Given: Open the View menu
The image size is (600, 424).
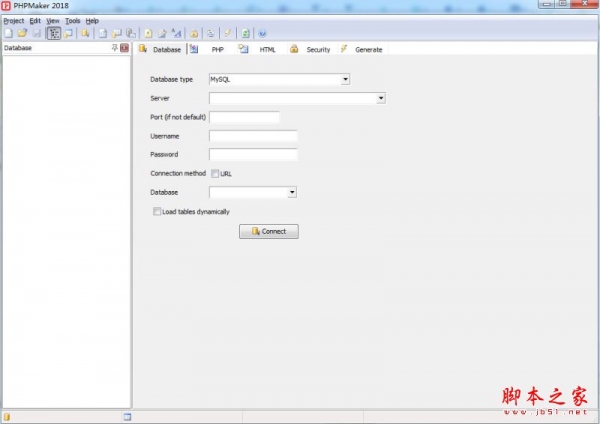Looking at the screenshot, I should click(x=53, y=21).
